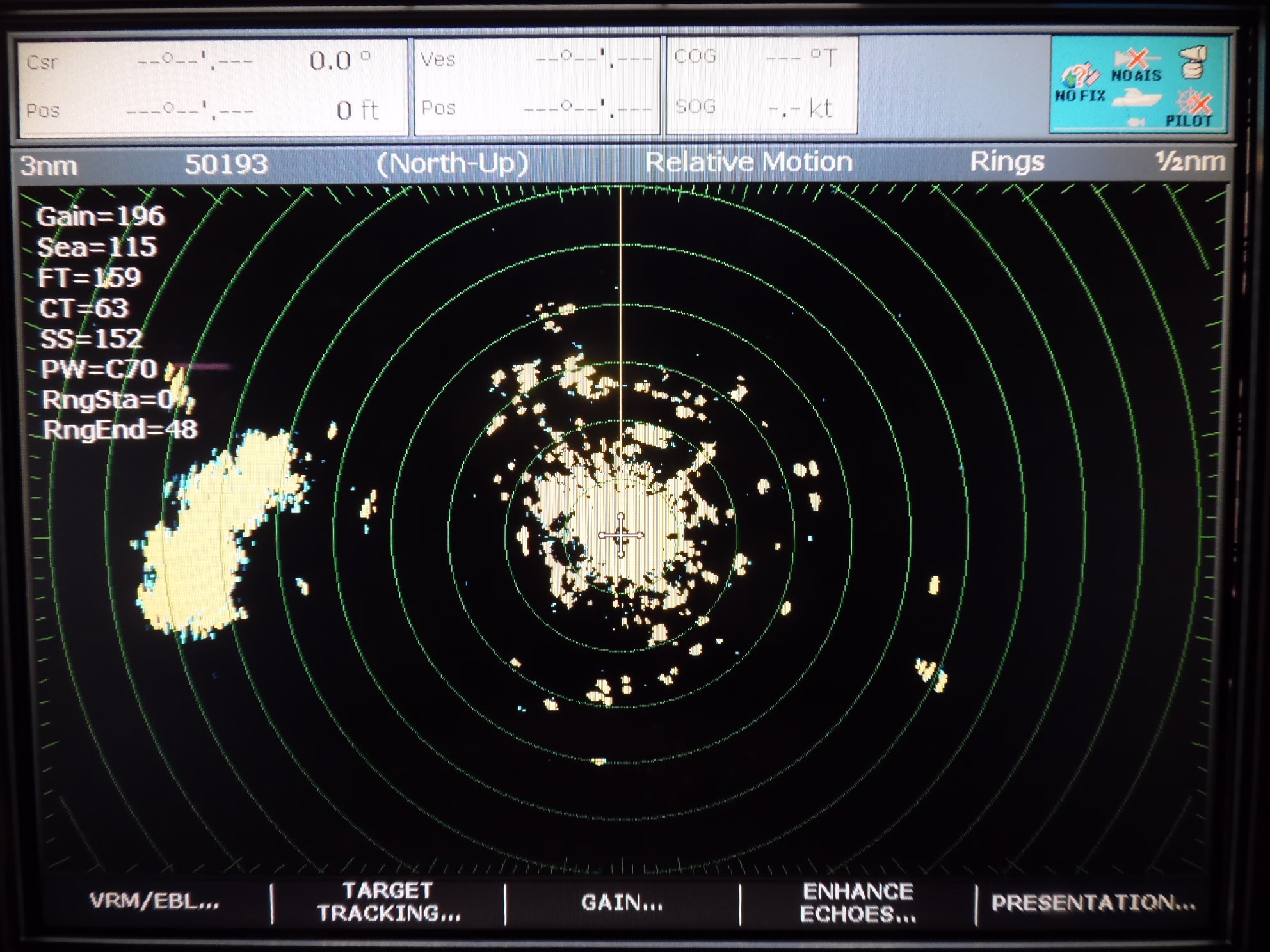1270x952 pixels.
Task: Click the white motorboat status icon
Action: (1137, 99)
